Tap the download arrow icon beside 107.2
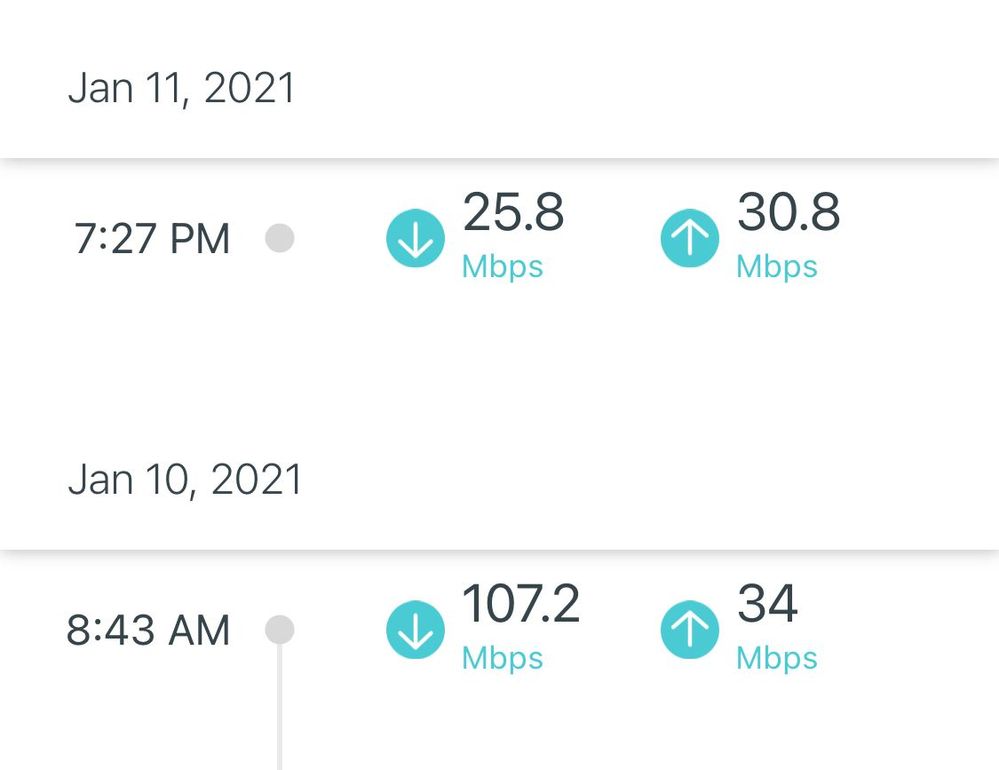 [415, 630]
